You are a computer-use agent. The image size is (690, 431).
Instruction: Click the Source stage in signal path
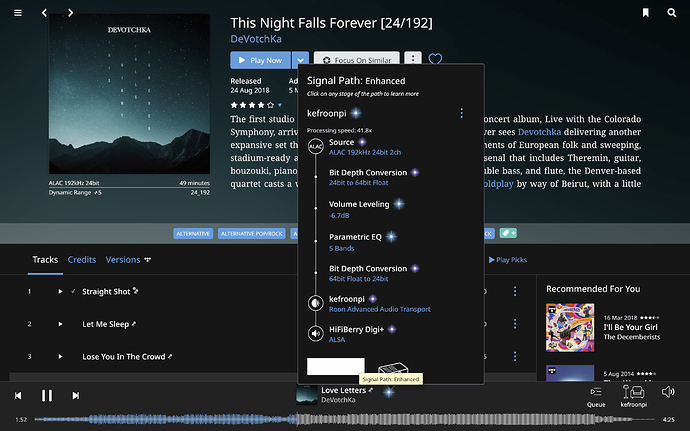pyautogui.click(x=365, y=147)
